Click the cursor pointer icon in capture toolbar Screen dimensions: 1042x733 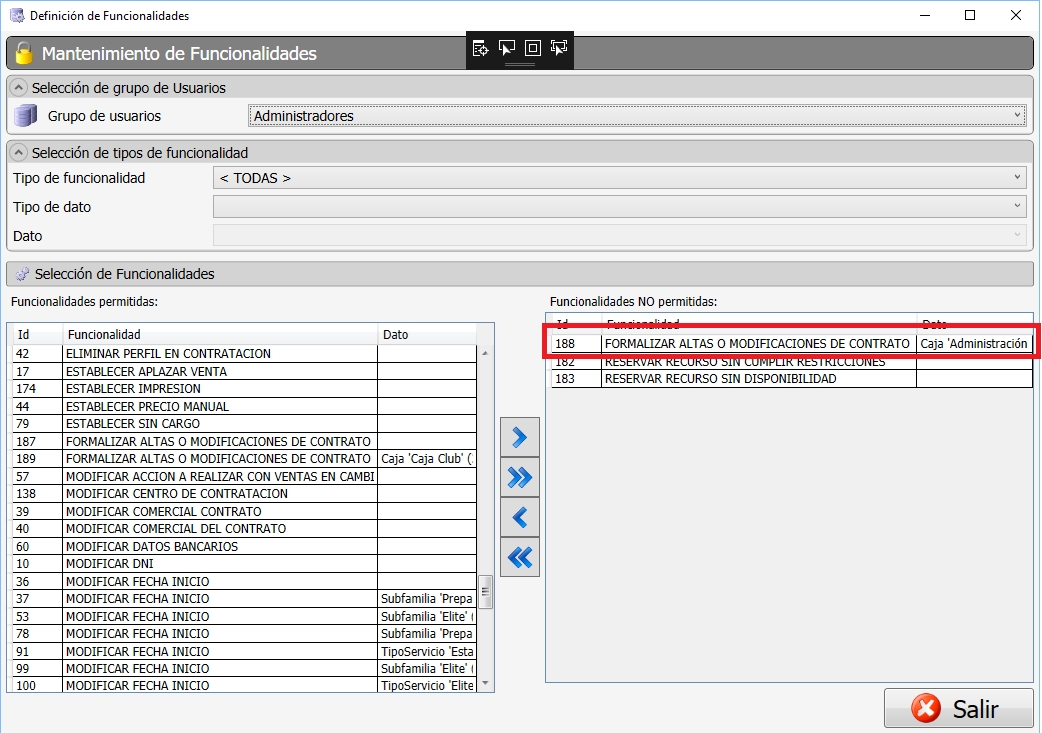click(x=506, y=49)
